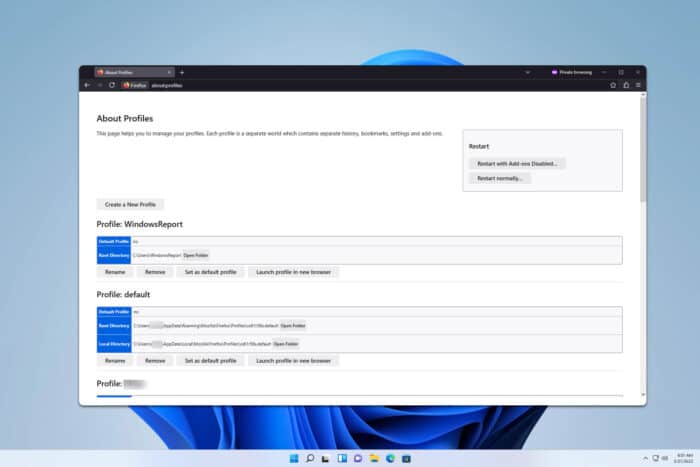Click the address bar showing about:profiles

coord(300,85)
